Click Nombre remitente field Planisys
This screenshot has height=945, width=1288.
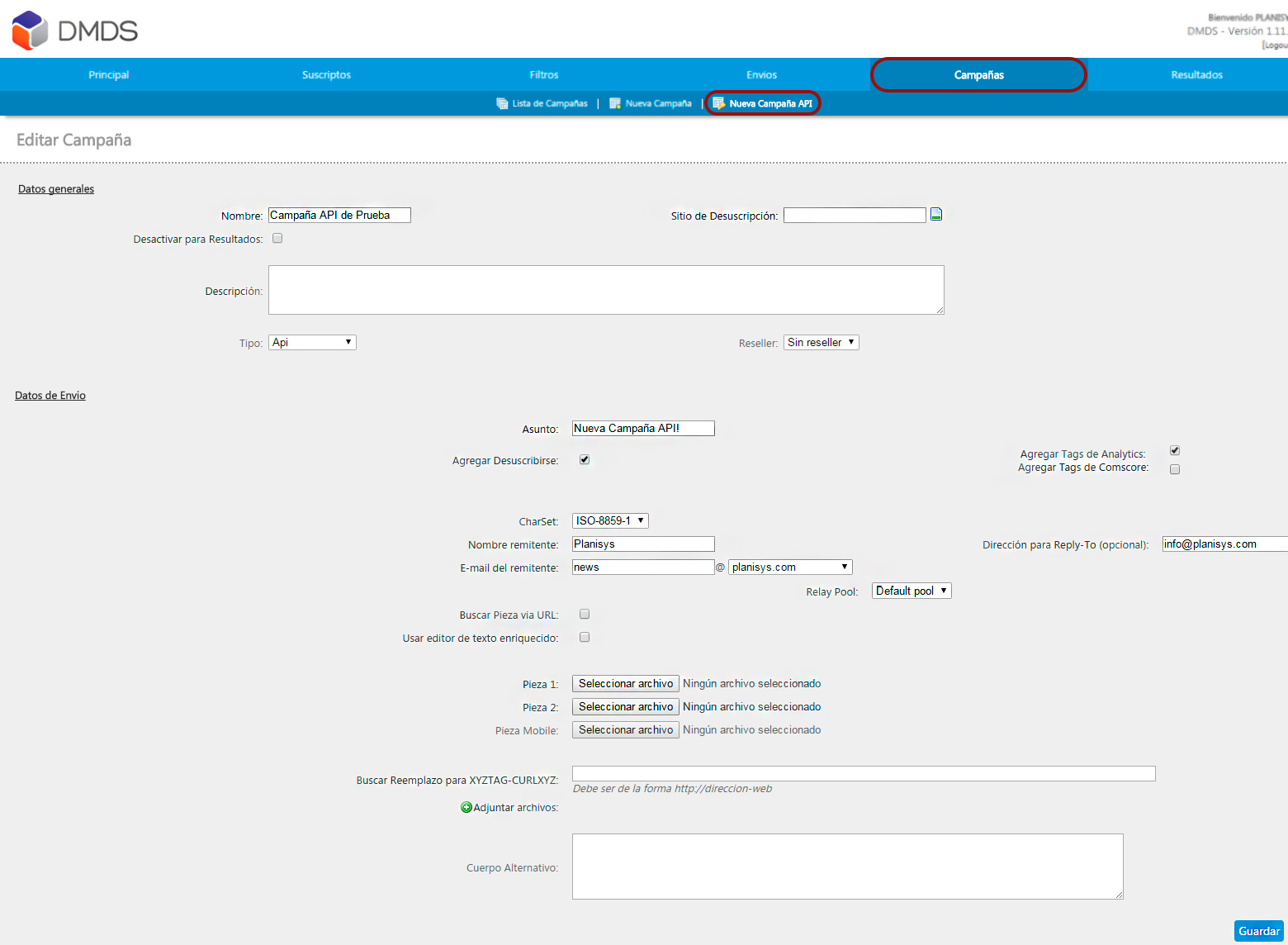point(643,544)
